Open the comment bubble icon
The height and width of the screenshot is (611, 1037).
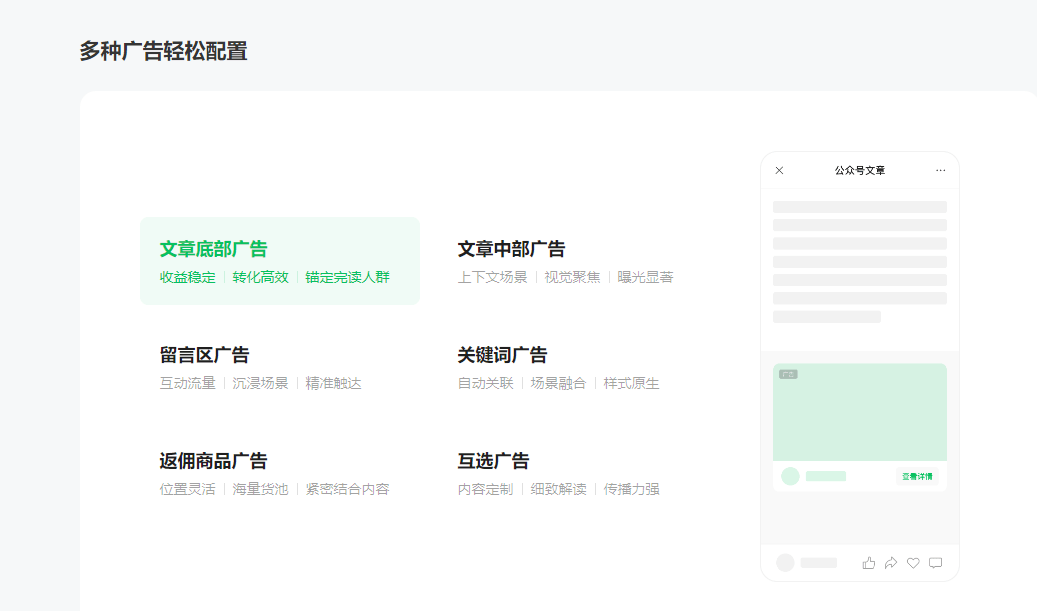(935, 563)
